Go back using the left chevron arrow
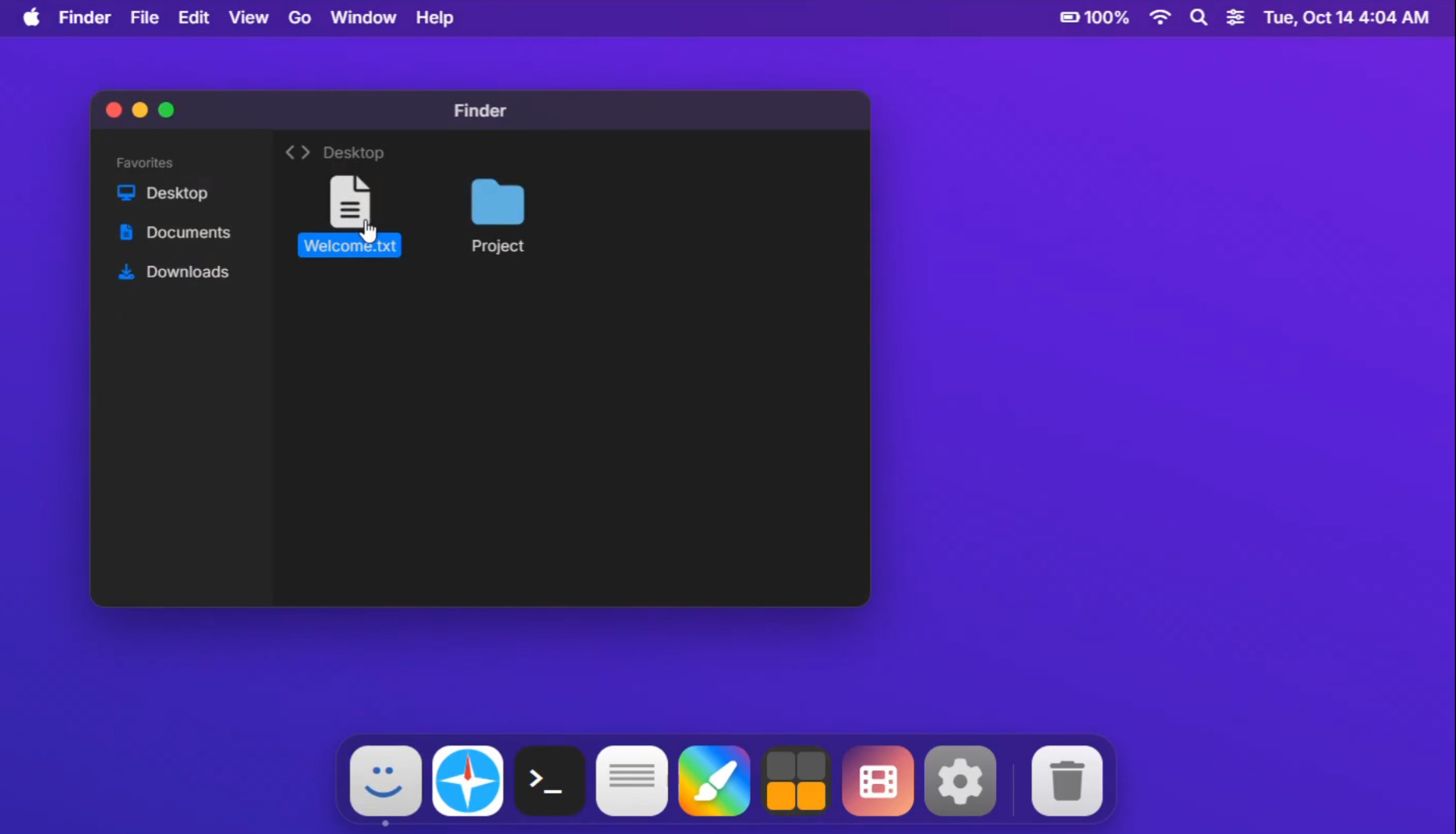The height and width of the screenshot is (834, 1456). tap(289, 152)
